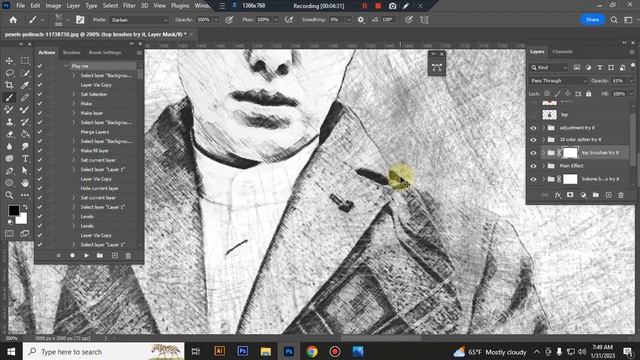The height and width of the screenshot is (360, 640).
Task: Select the Crop tool
Action: click(x=9, y=85)
